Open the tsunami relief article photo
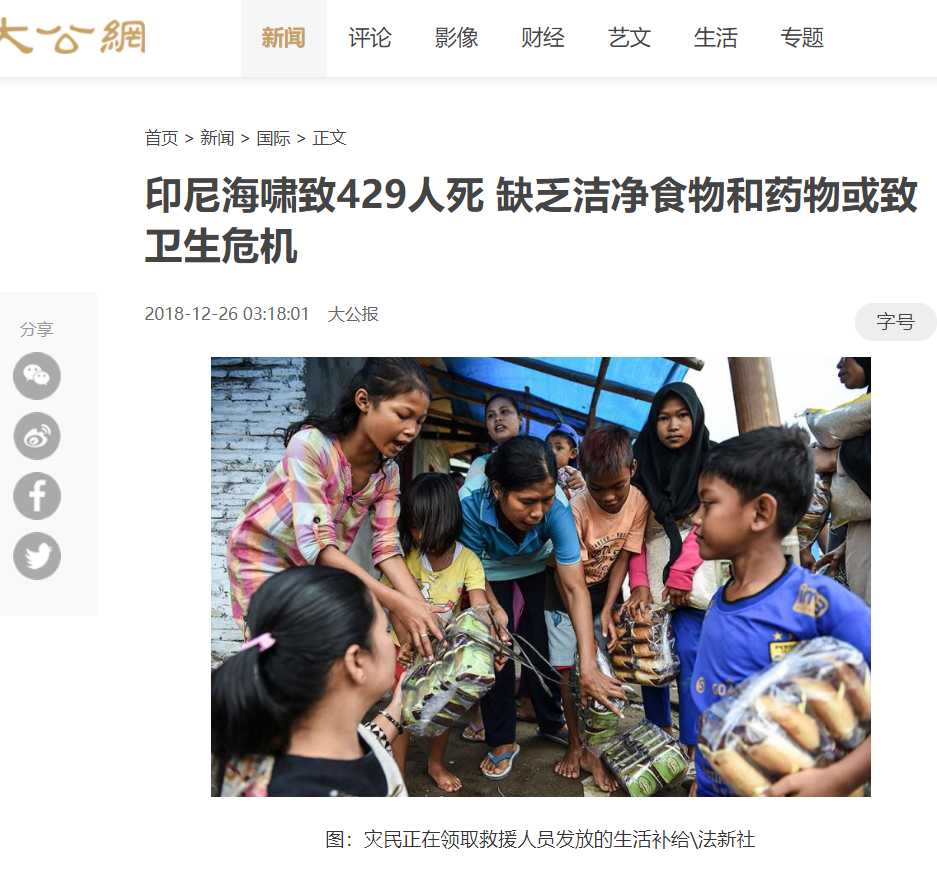 (x=541, y=577)
